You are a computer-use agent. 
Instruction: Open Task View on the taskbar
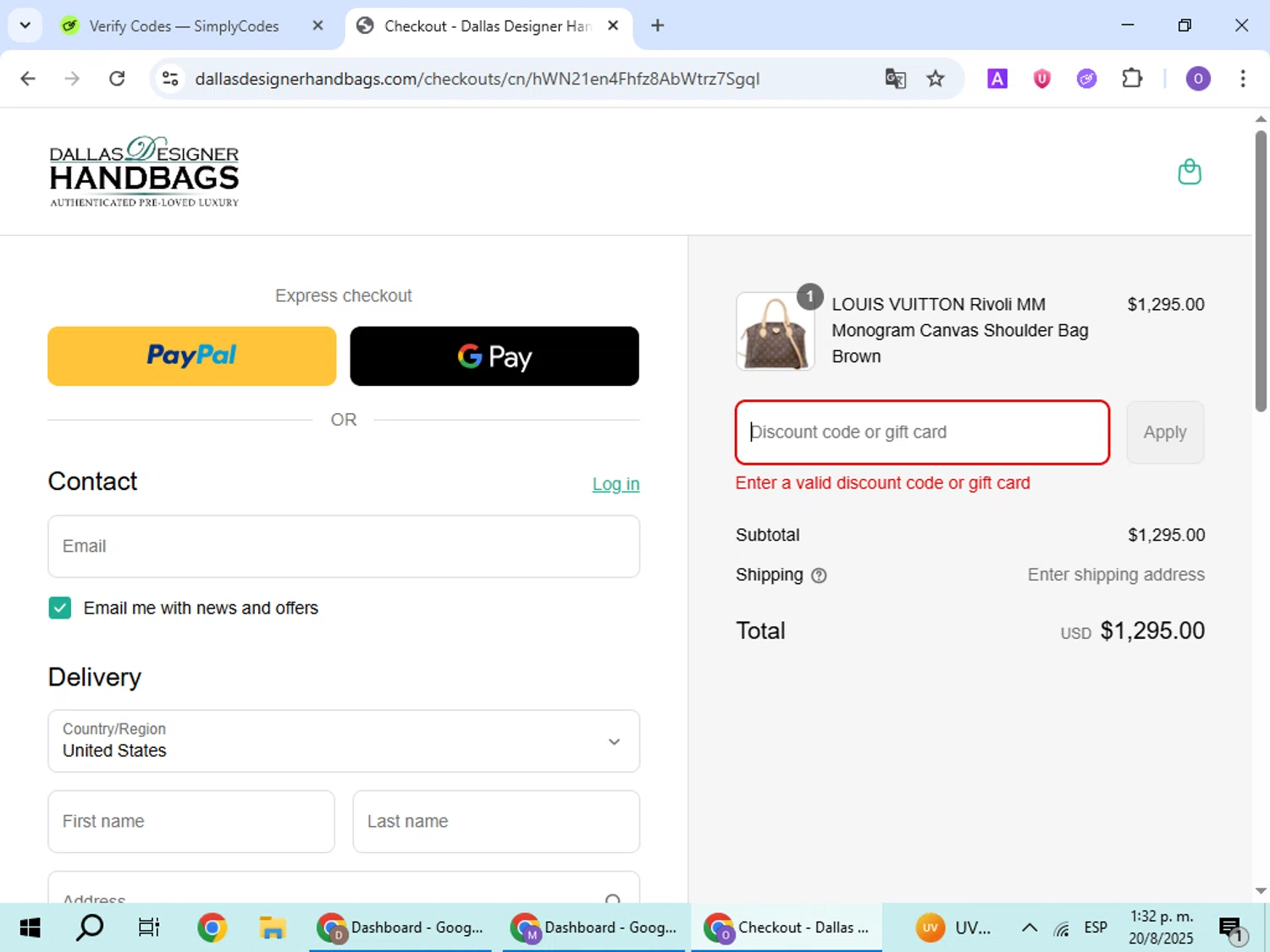(x=149, y=927)
